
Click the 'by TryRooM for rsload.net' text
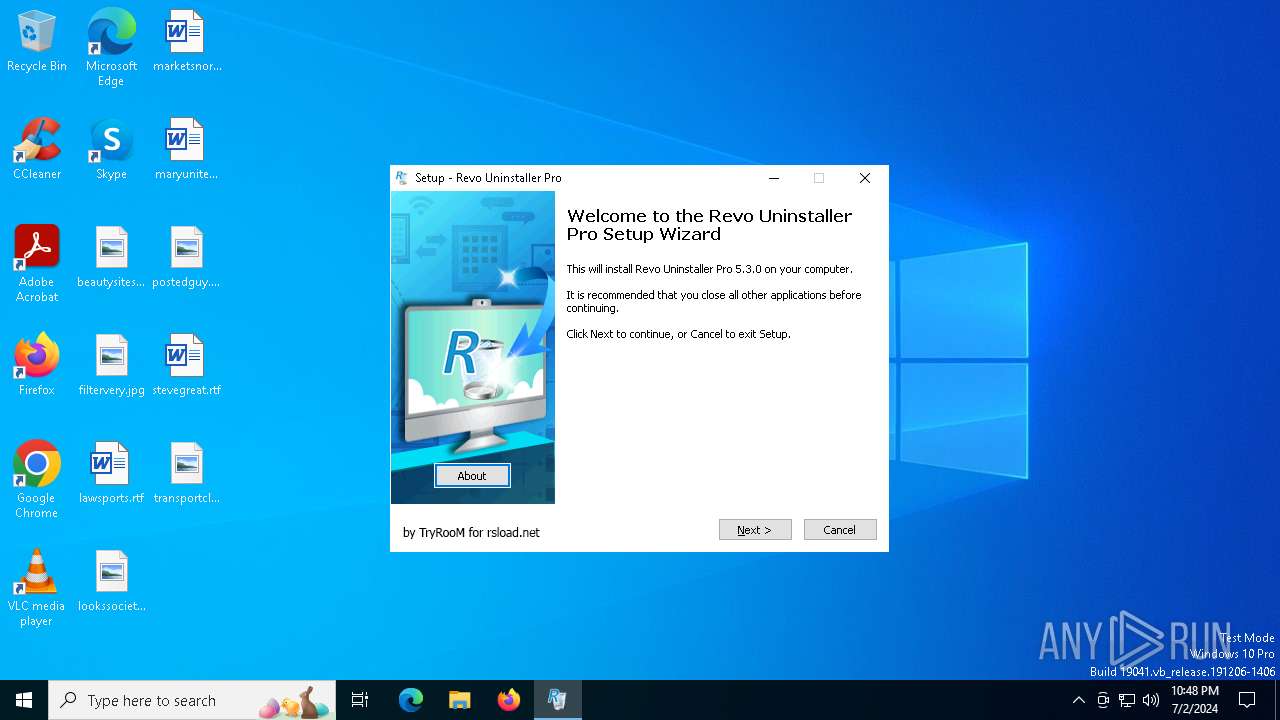[x=471, y=533]
